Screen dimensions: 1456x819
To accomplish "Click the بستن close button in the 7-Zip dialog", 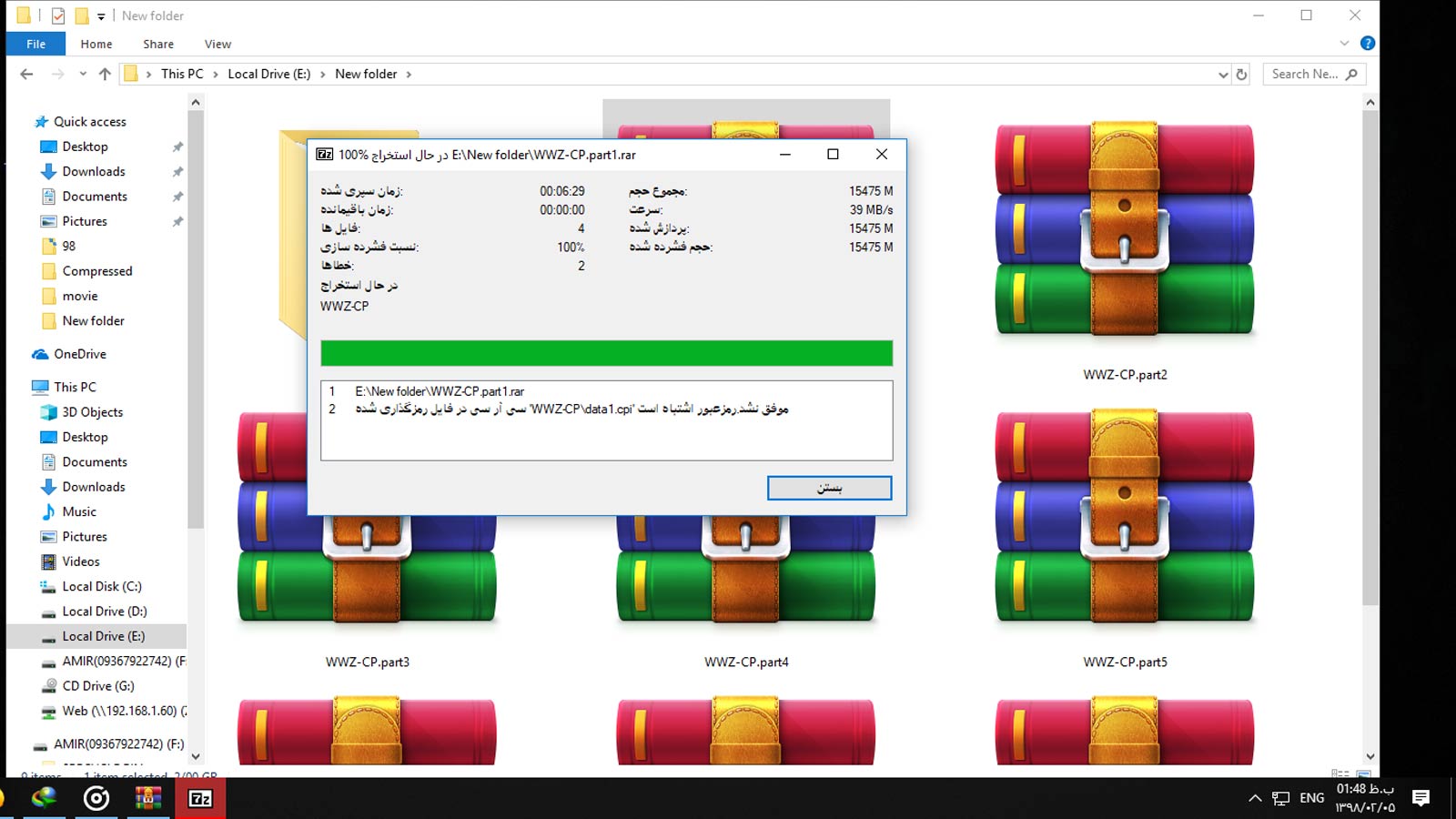I will [x=829, y=488].
